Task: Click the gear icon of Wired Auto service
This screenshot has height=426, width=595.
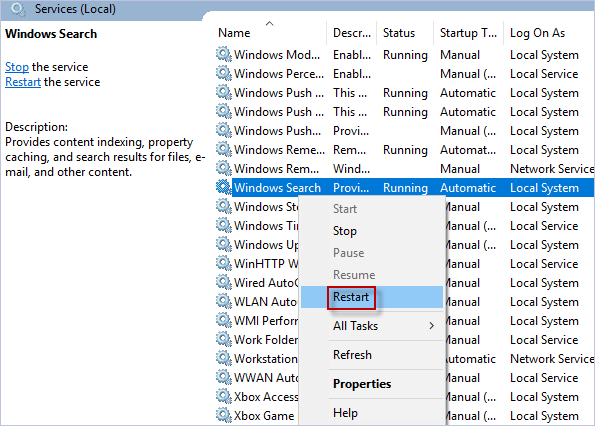Action: [x=224, y=282]
